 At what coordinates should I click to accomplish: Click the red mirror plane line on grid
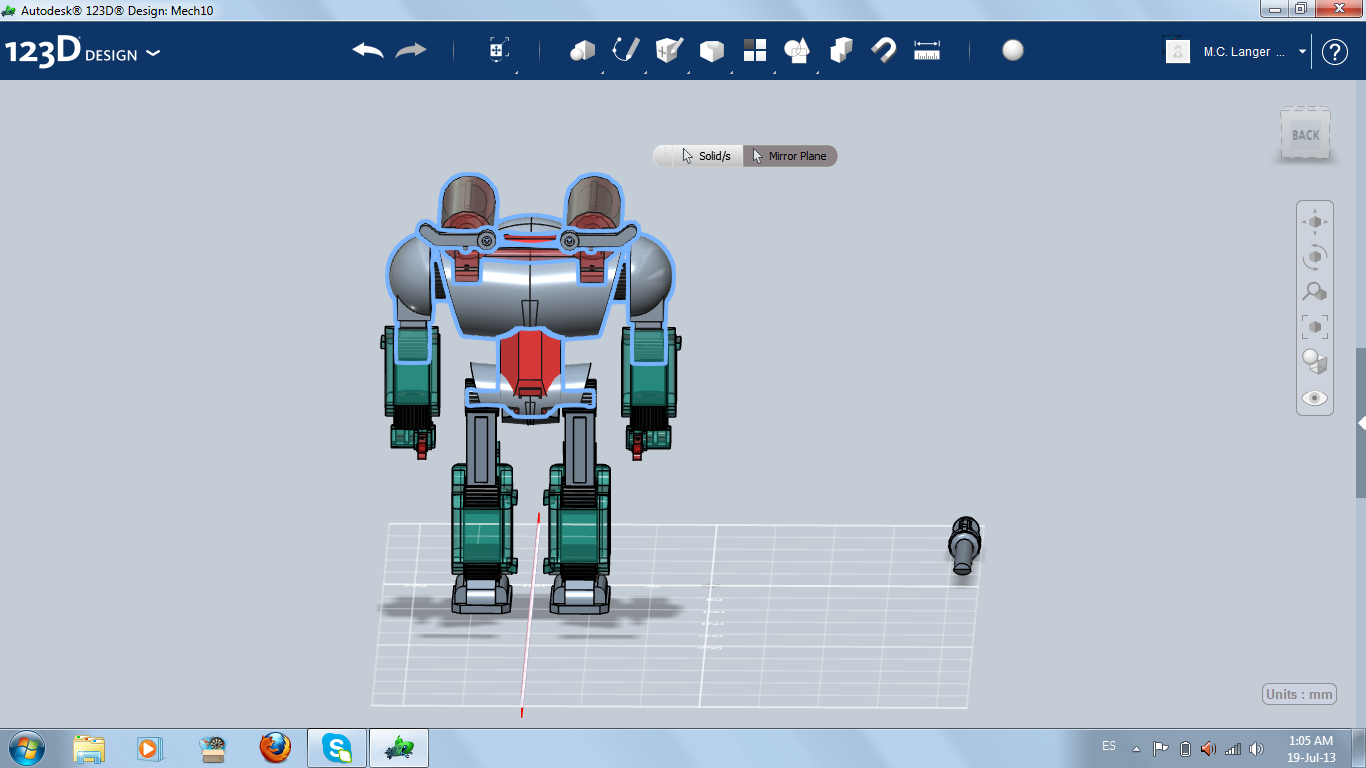pyautogui.click(x=530, y=615)
